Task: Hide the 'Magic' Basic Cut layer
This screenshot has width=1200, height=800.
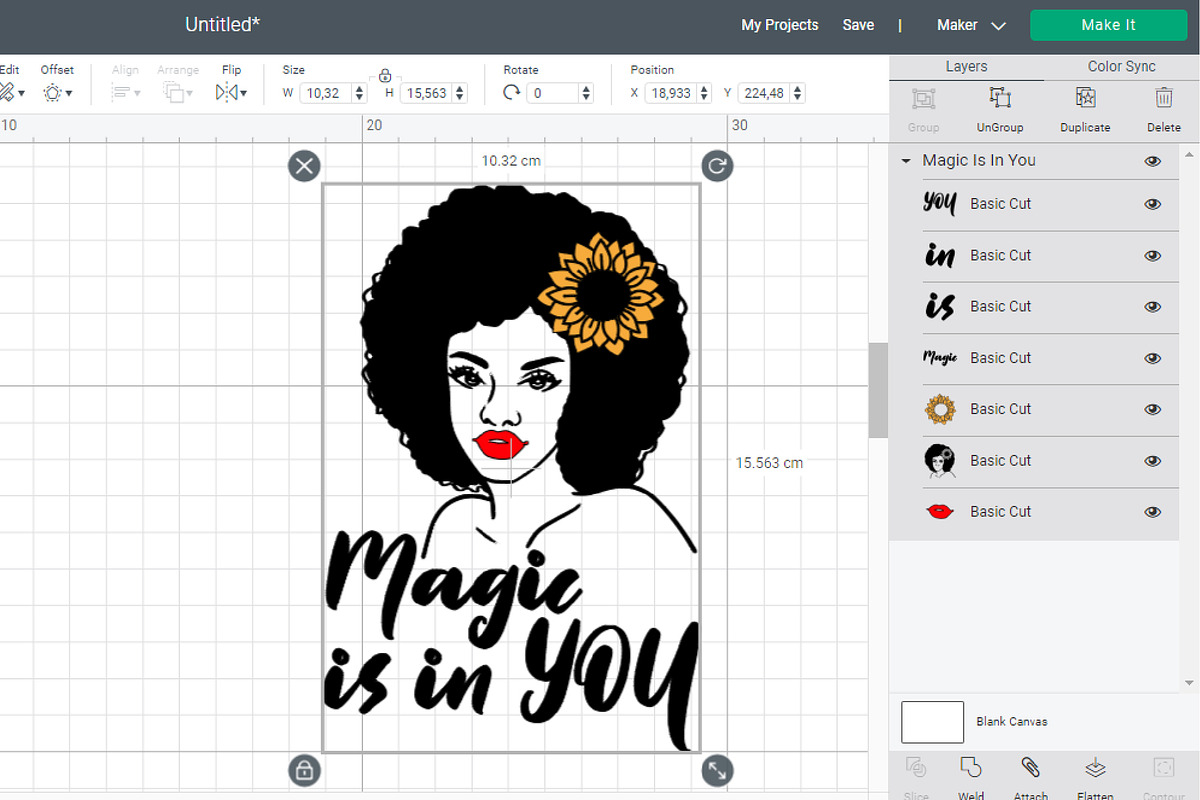Action: pyautogui.click(x=1153, y=358)
